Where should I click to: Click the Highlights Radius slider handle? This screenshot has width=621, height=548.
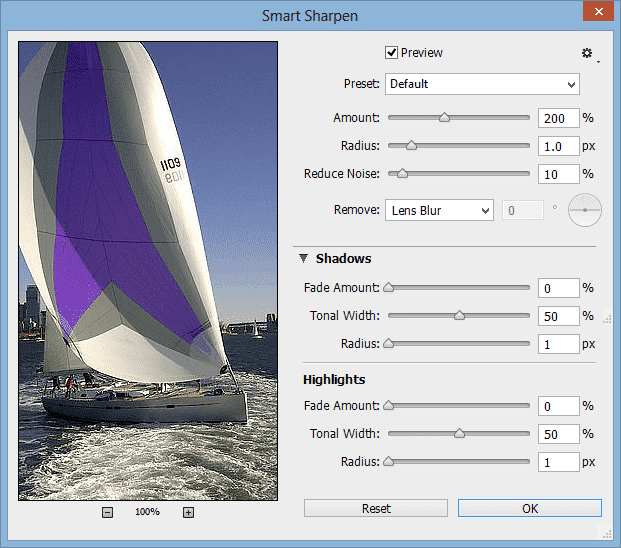tap(389, 461)
